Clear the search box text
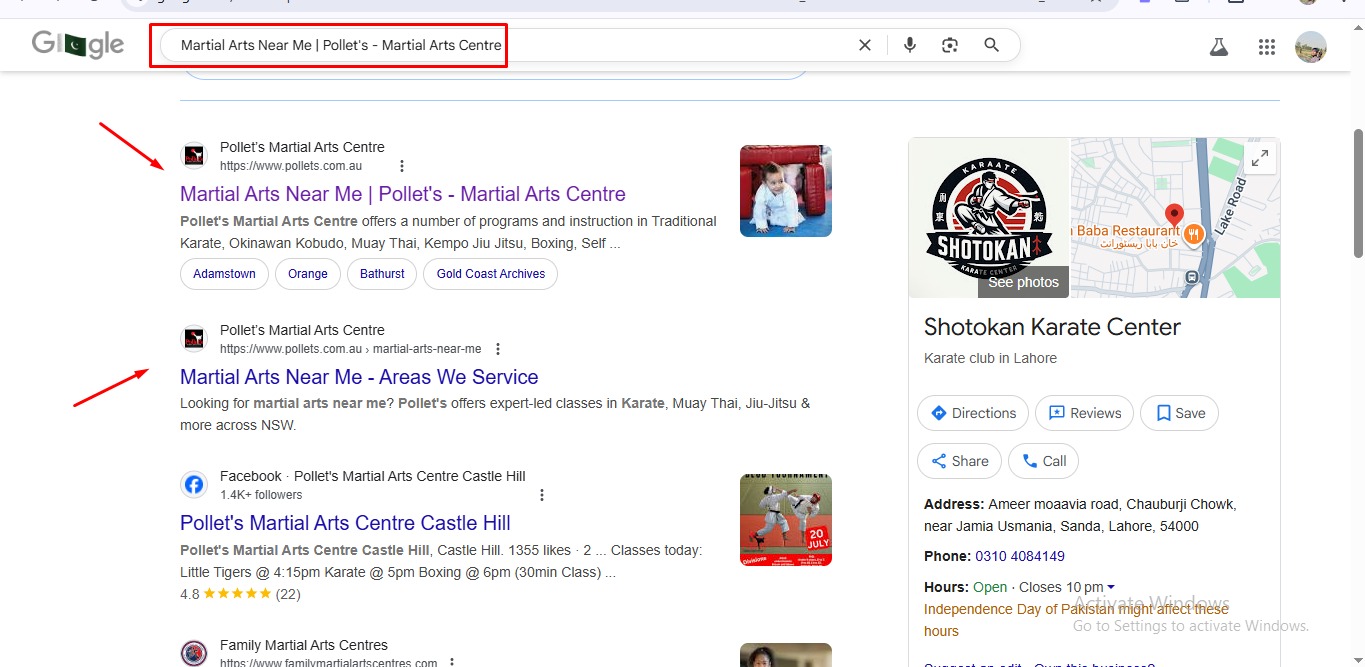This screenshot has width=1365, height=667. (865, 45)
